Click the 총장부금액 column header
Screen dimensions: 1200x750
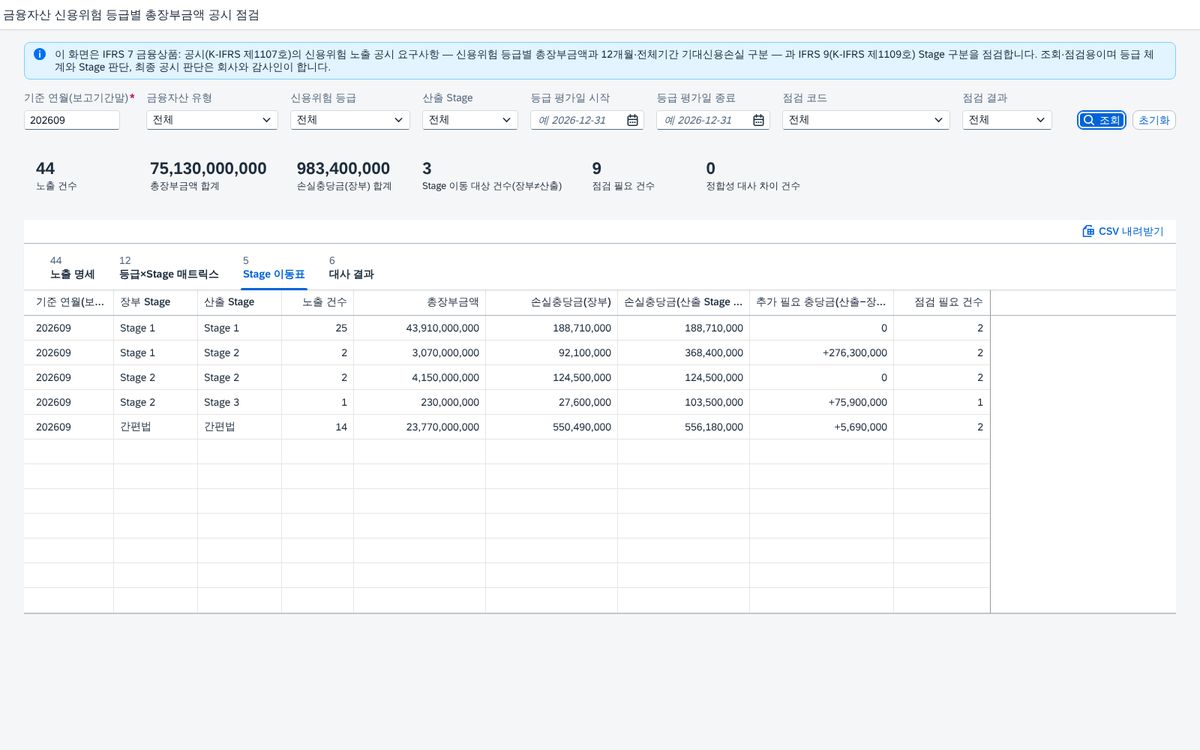419,302
